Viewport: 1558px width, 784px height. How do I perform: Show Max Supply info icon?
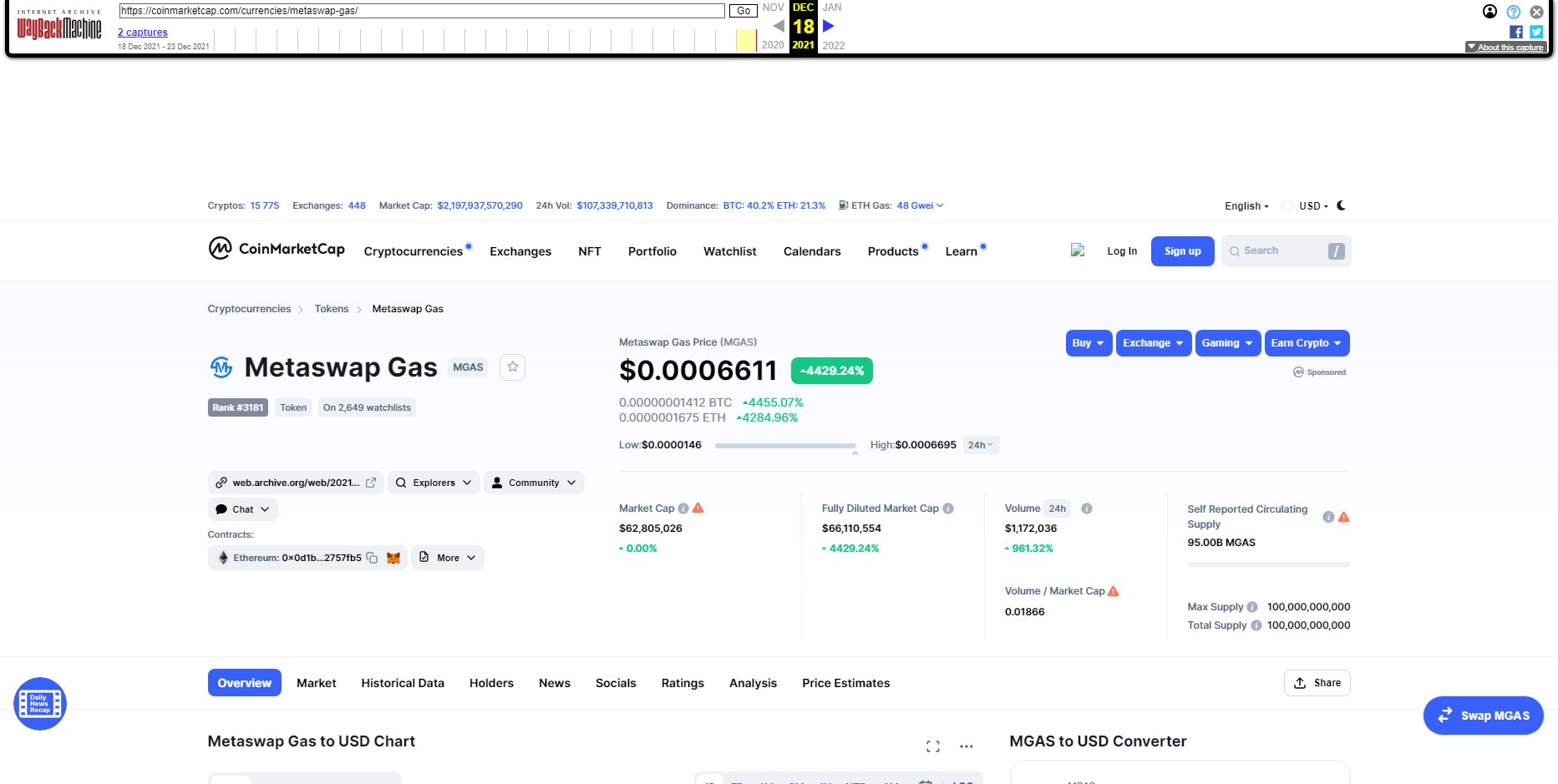(x=1252, y=607)
